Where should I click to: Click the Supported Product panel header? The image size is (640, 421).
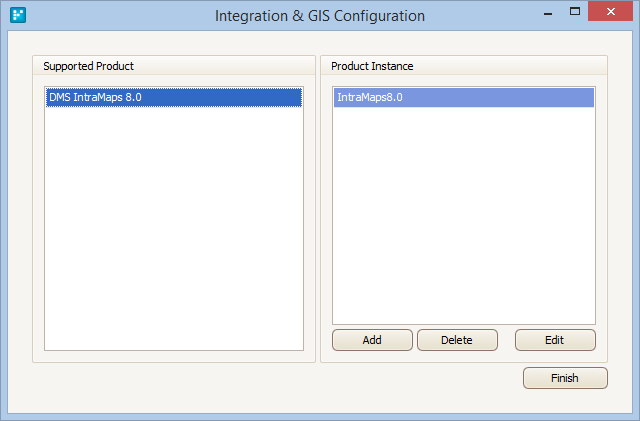[x=89, y=66]
